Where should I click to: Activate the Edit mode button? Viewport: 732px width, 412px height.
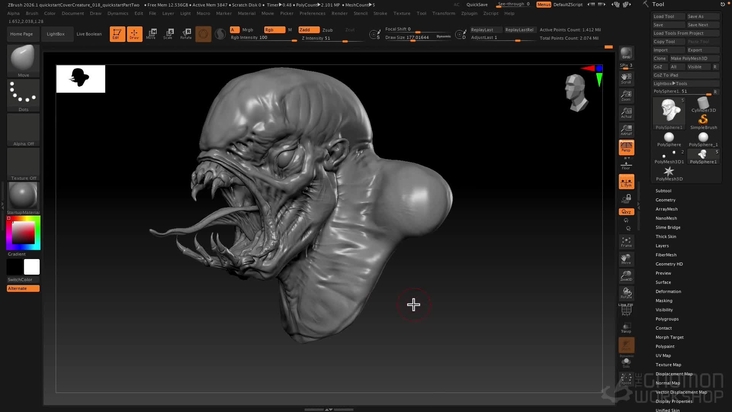pos(117,34)
